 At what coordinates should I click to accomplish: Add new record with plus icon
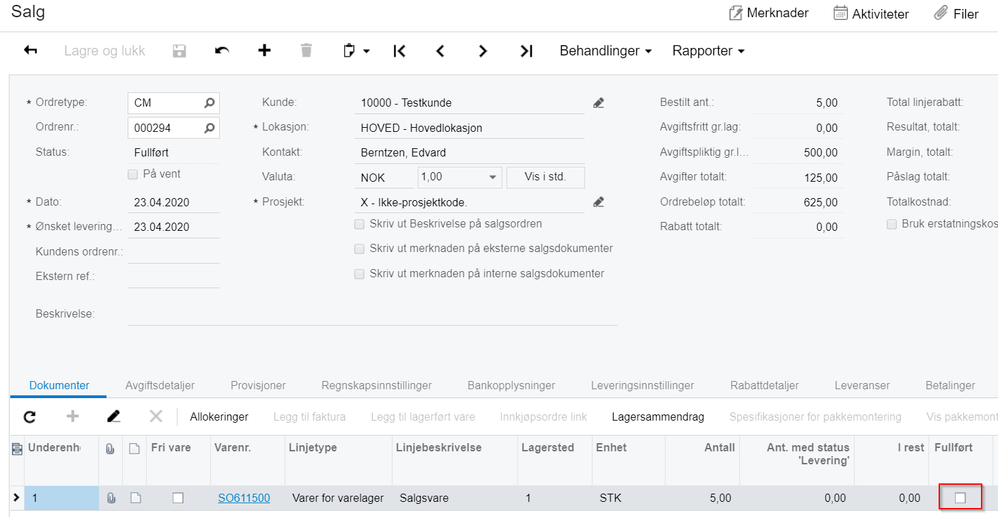(x=264, y=51)
